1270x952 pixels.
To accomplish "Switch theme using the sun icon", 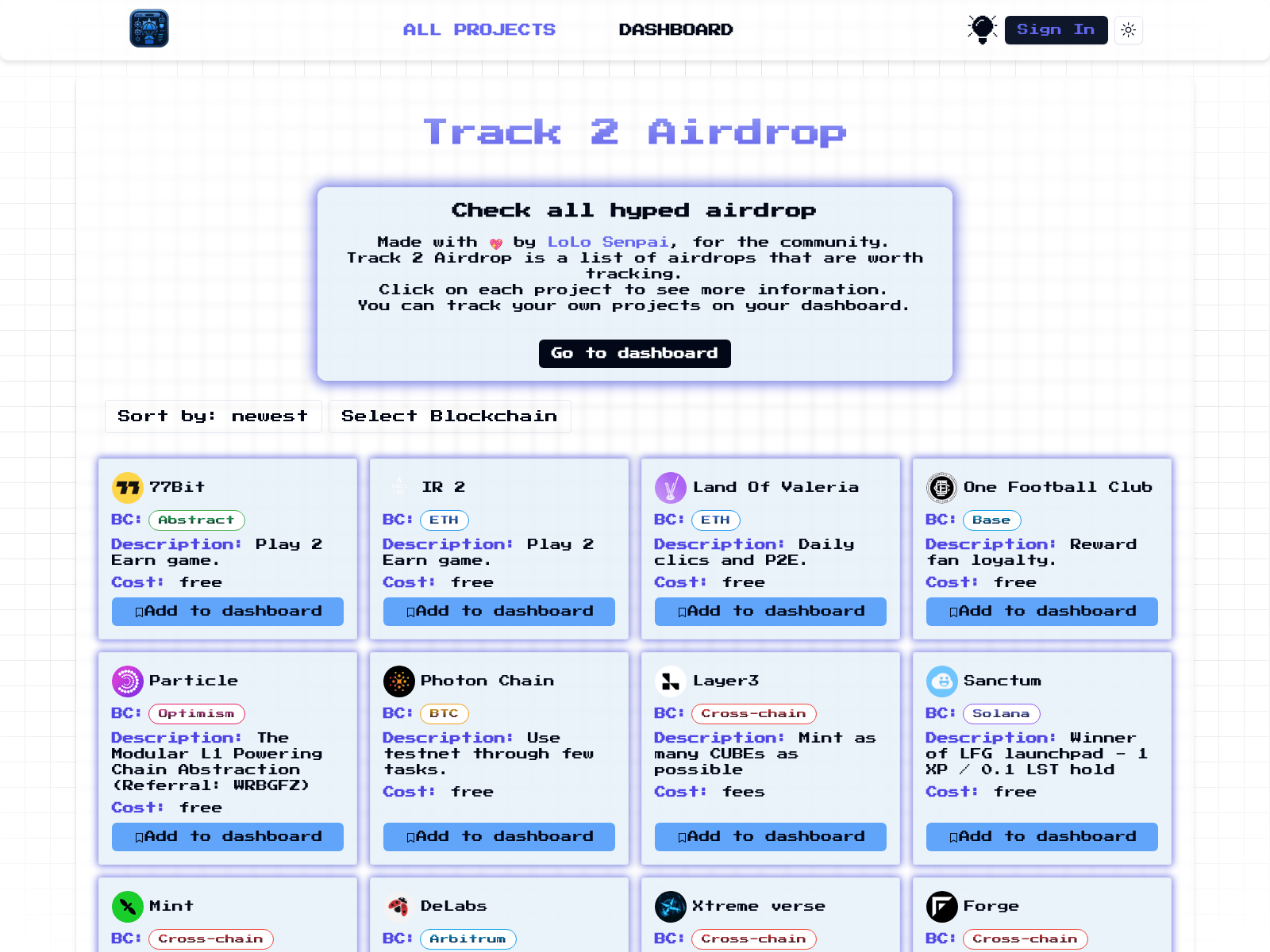I will 1128,30.
